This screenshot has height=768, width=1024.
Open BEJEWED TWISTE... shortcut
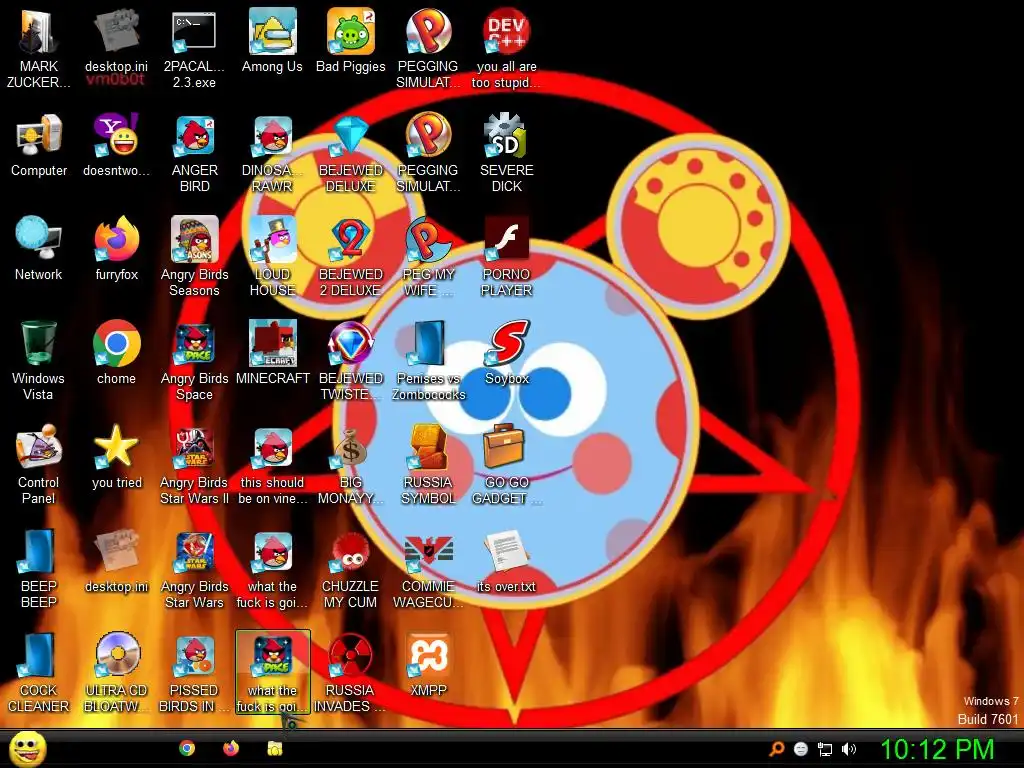pos(351,360)
